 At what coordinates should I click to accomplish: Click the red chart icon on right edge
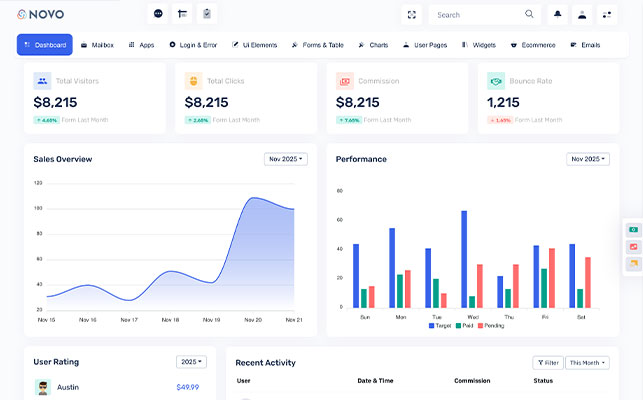633,247
